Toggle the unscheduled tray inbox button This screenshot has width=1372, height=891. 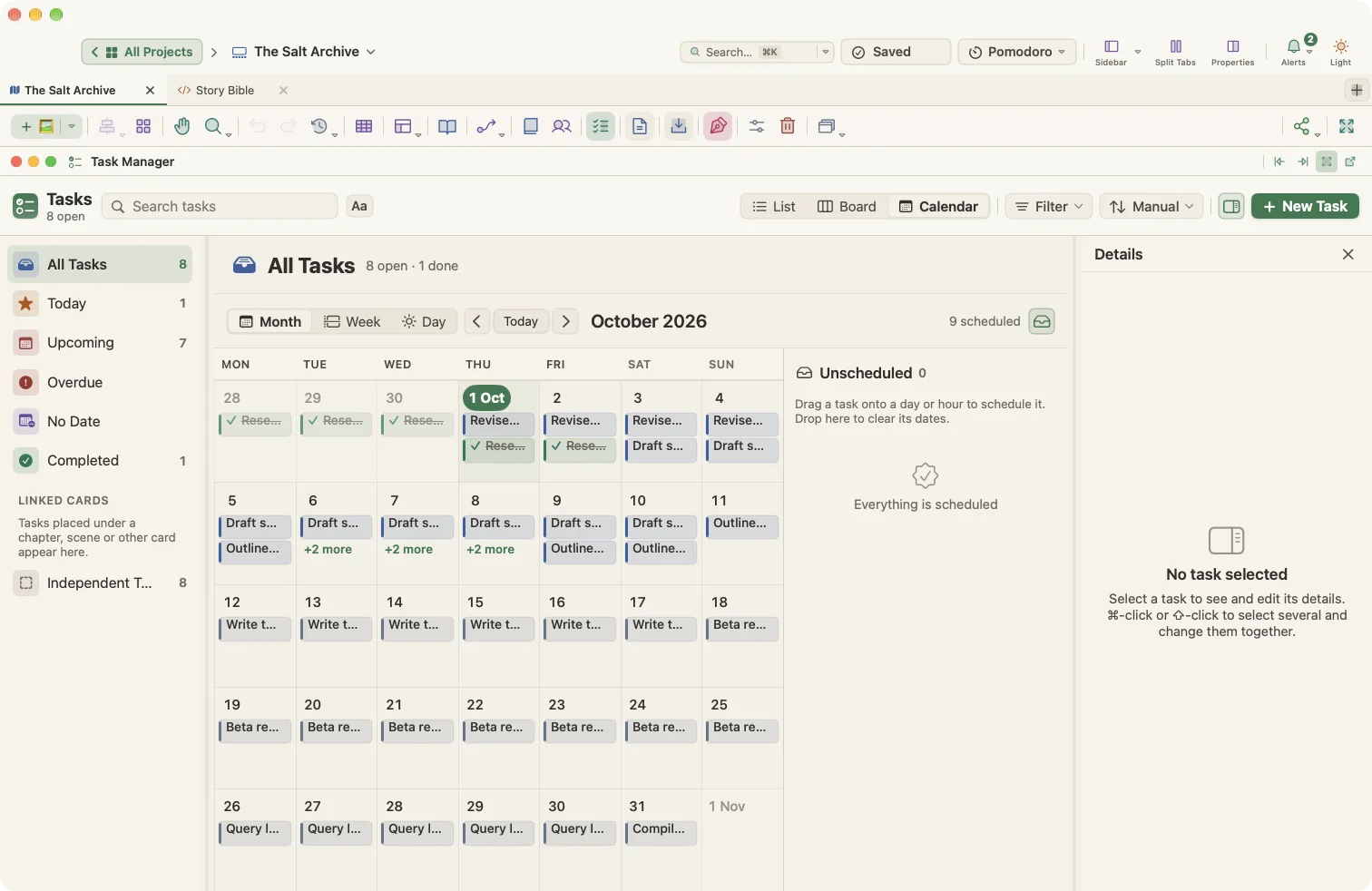tap(1042, 321)
